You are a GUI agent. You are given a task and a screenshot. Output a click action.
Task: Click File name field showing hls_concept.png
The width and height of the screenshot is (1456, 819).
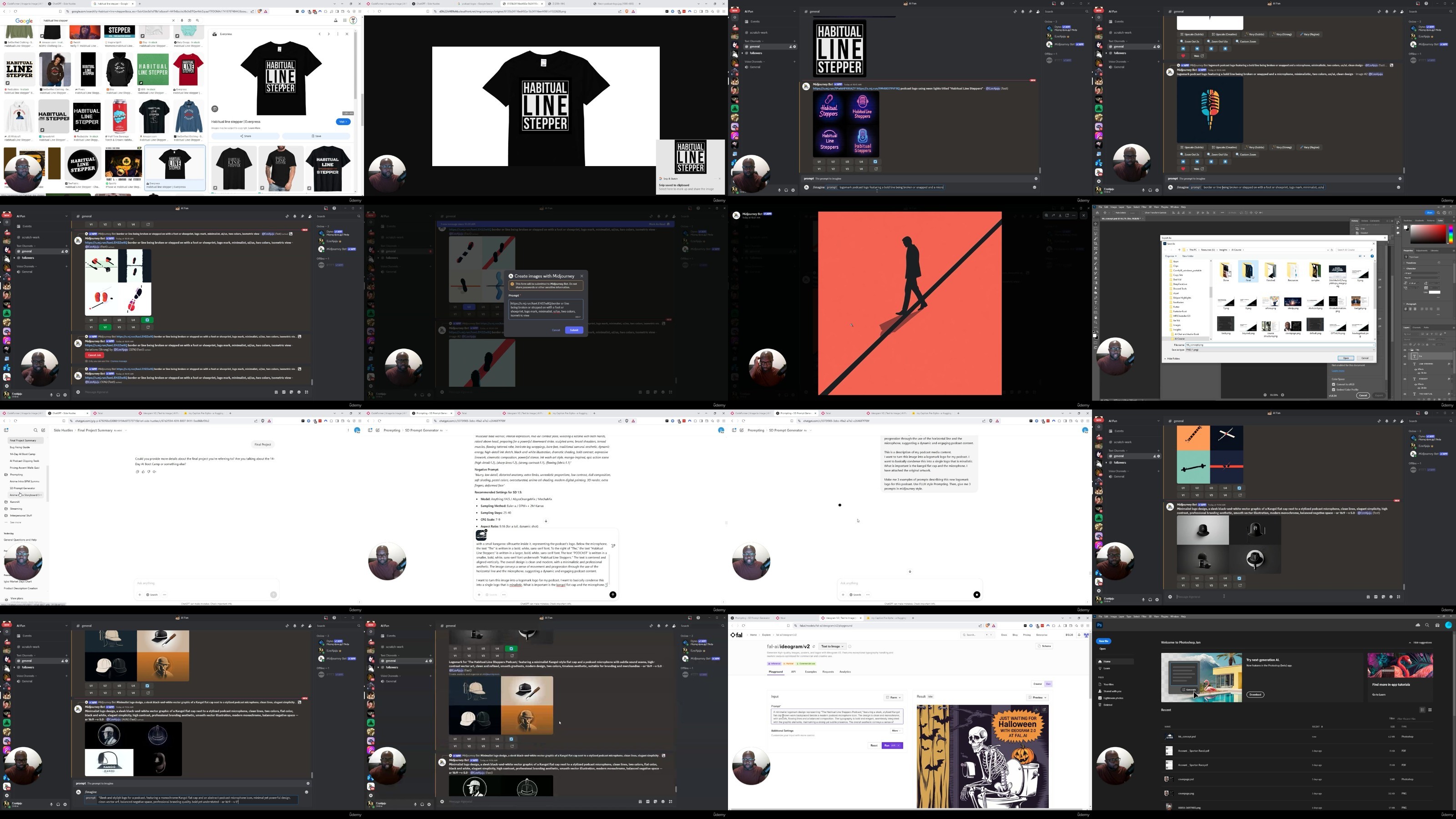click(1280, 345)
